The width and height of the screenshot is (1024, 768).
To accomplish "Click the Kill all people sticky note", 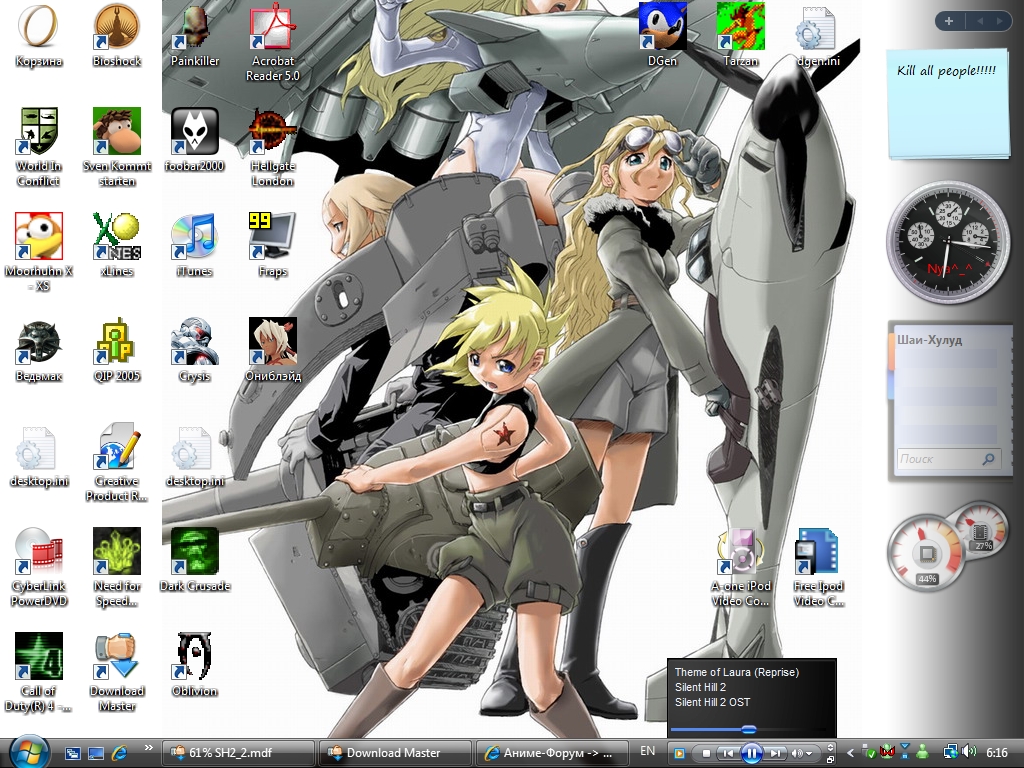I will 947,104.
